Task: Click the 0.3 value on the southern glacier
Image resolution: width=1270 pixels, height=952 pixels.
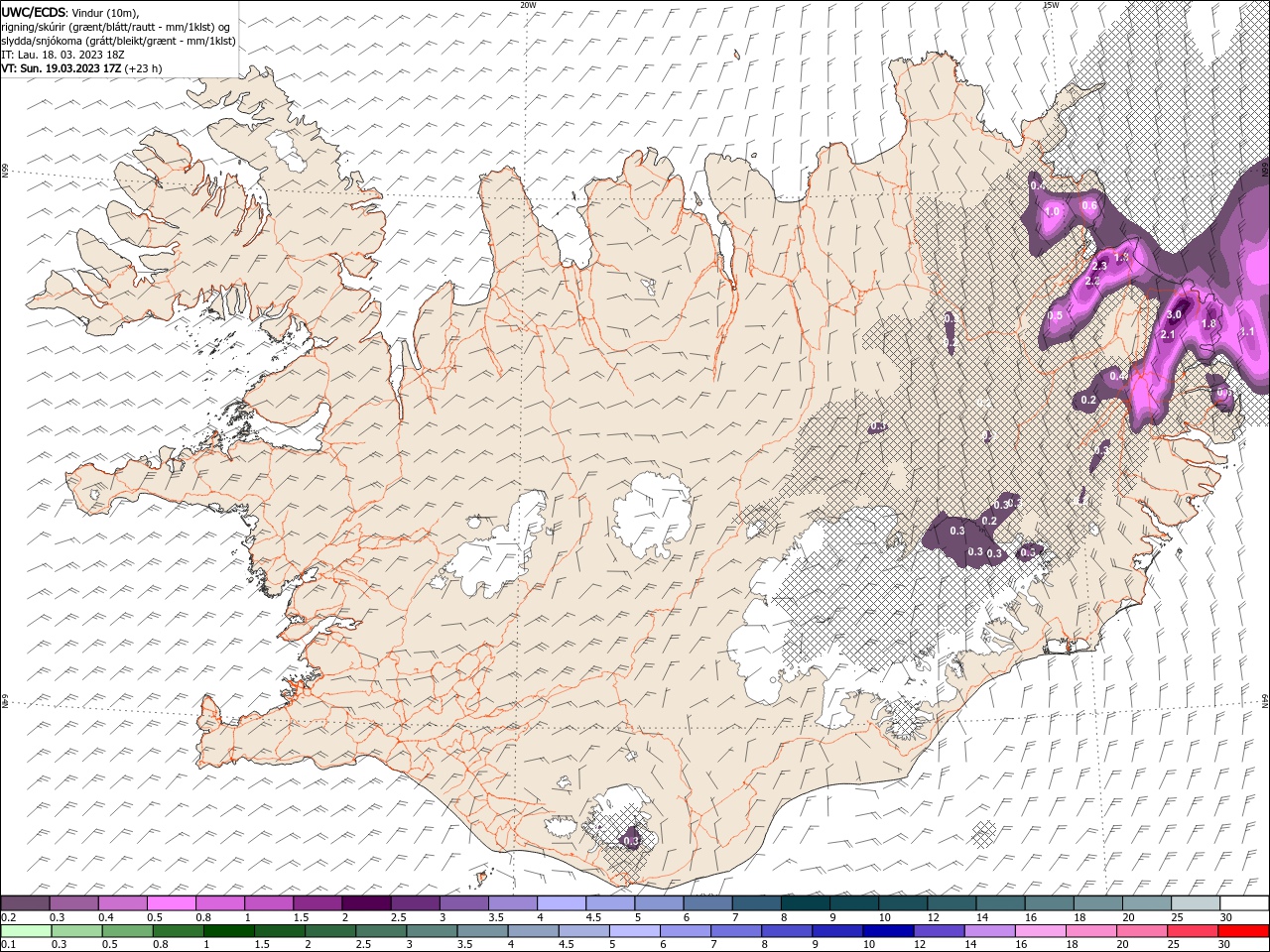Action: tap(631, 840)
